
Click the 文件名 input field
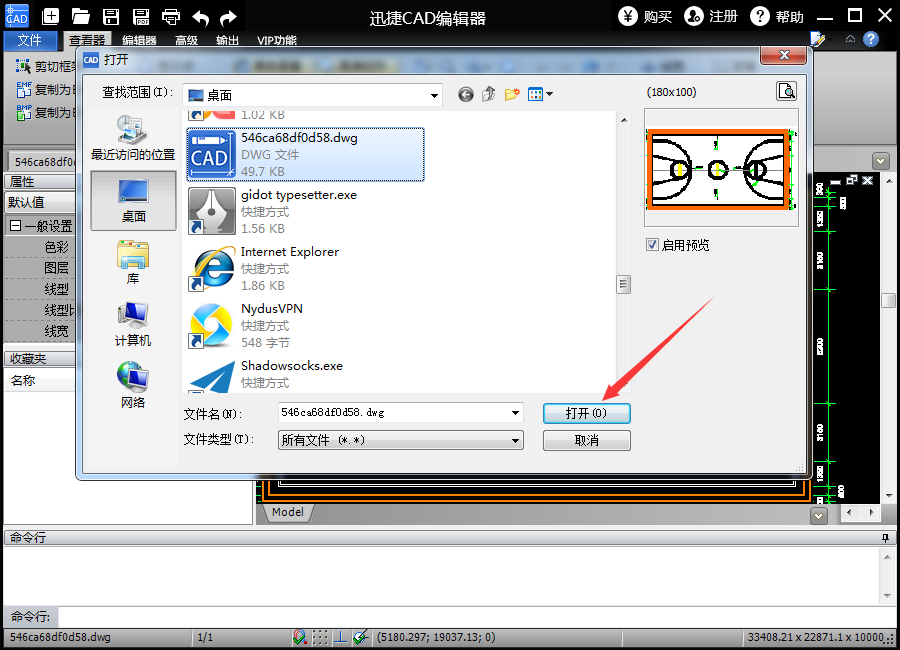click(x=394, y=413)
